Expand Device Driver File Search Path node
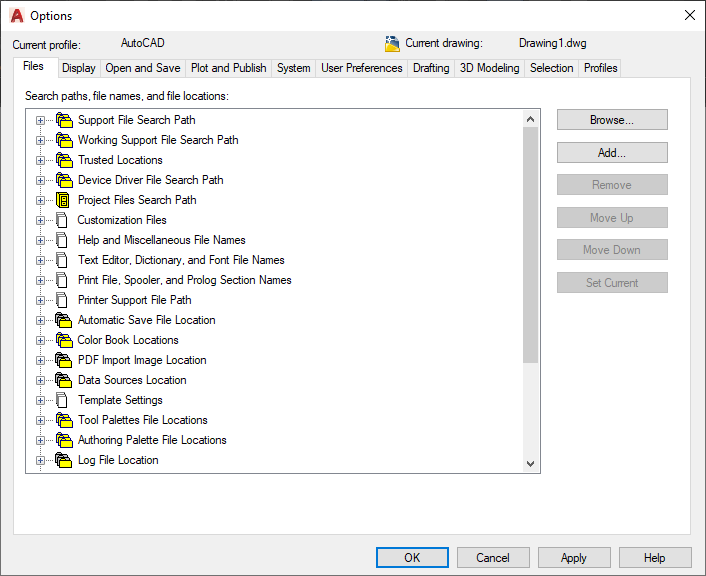This screenshot has height=576, width=706. tap(40, 180)
